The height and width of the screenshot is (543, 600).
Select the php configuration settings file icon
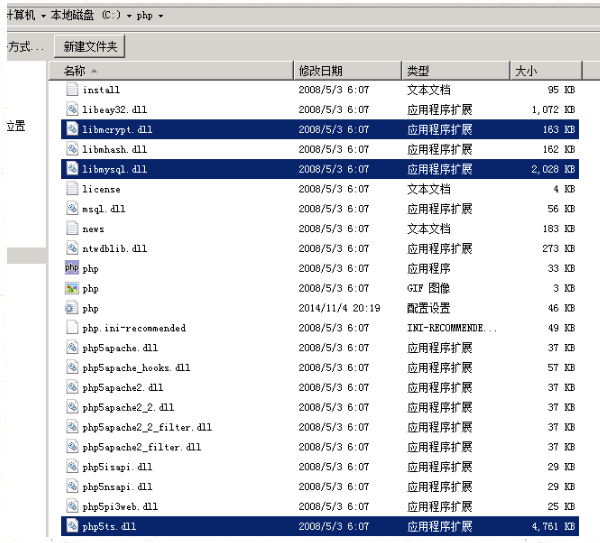click(71, 308)
